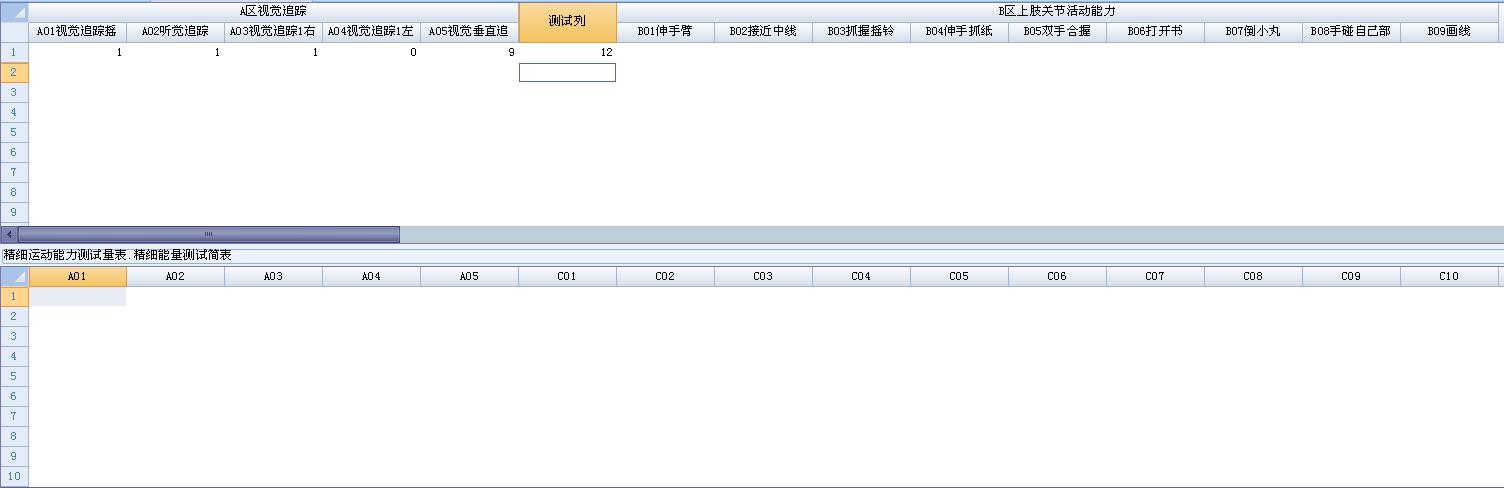Select row 5 header in the top grid
Image resolution: width=1504 pixels, height=488 pixels.
tap(14, 132)
